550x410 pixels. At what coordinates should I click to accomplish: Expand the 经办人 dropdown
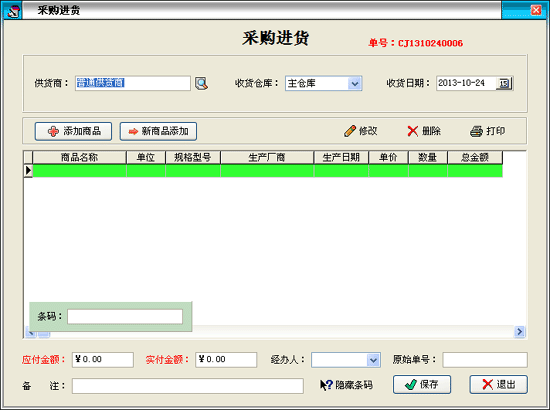tap(373, 360)
